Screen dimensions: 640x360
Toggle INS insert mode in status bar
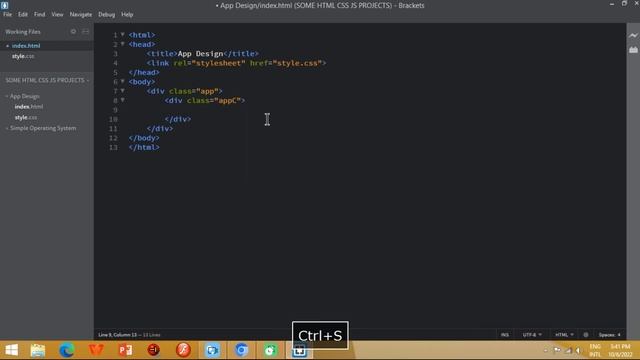pyautogui.click(x=505, y=335)
